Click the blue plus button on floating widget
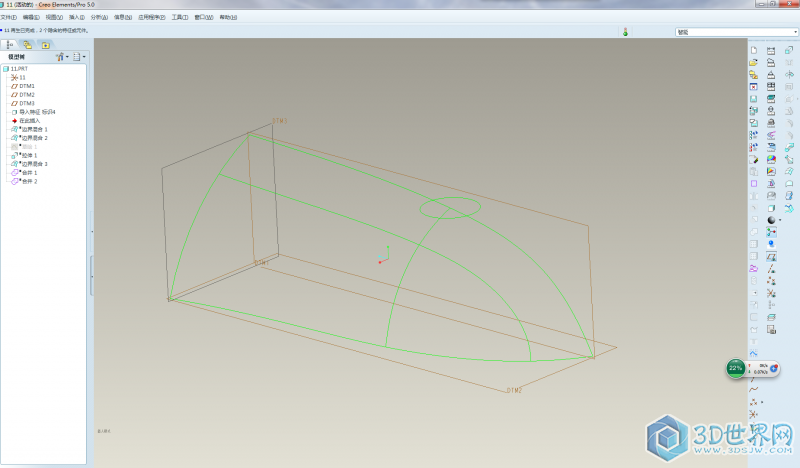 point(773,368)
